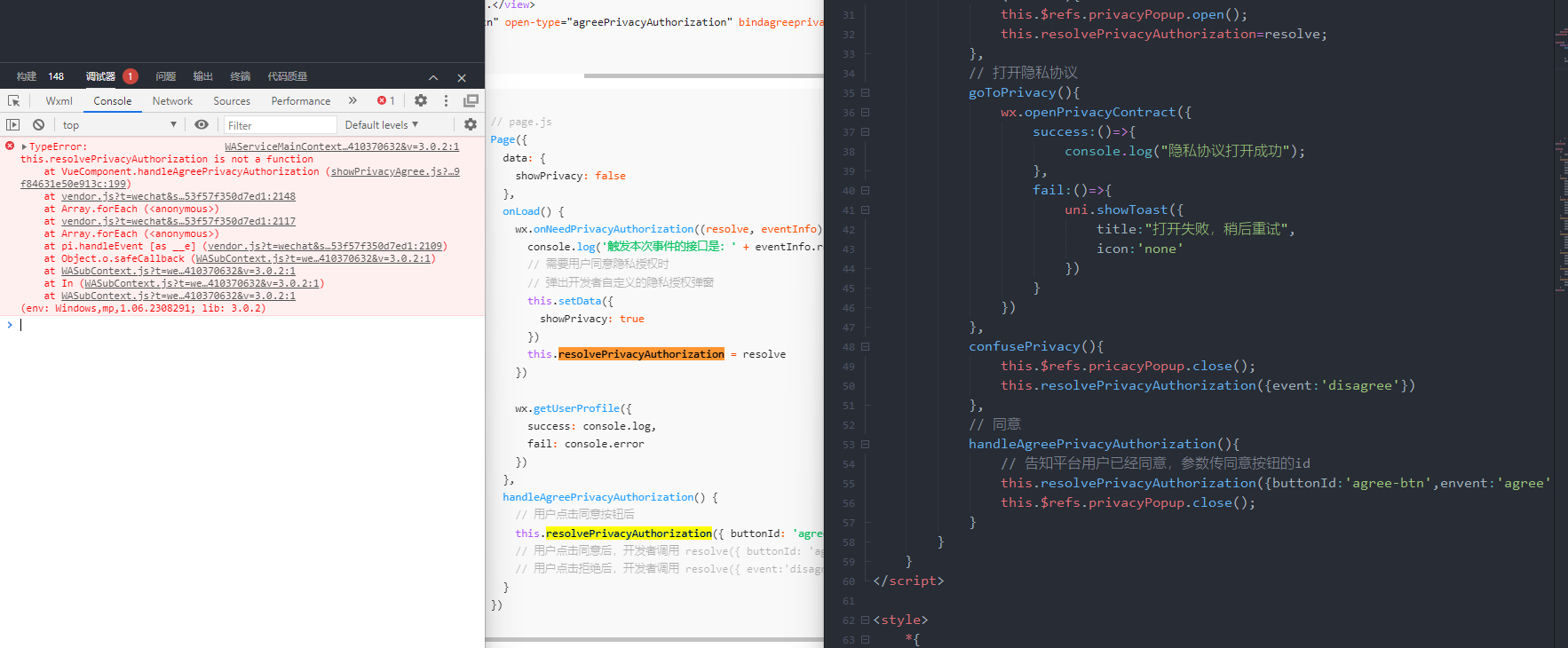Click handleAgreePrivacyAuthorization in the editor line 53
1568x648 pixels.
pyautogui.click(x=1092, y=444)
